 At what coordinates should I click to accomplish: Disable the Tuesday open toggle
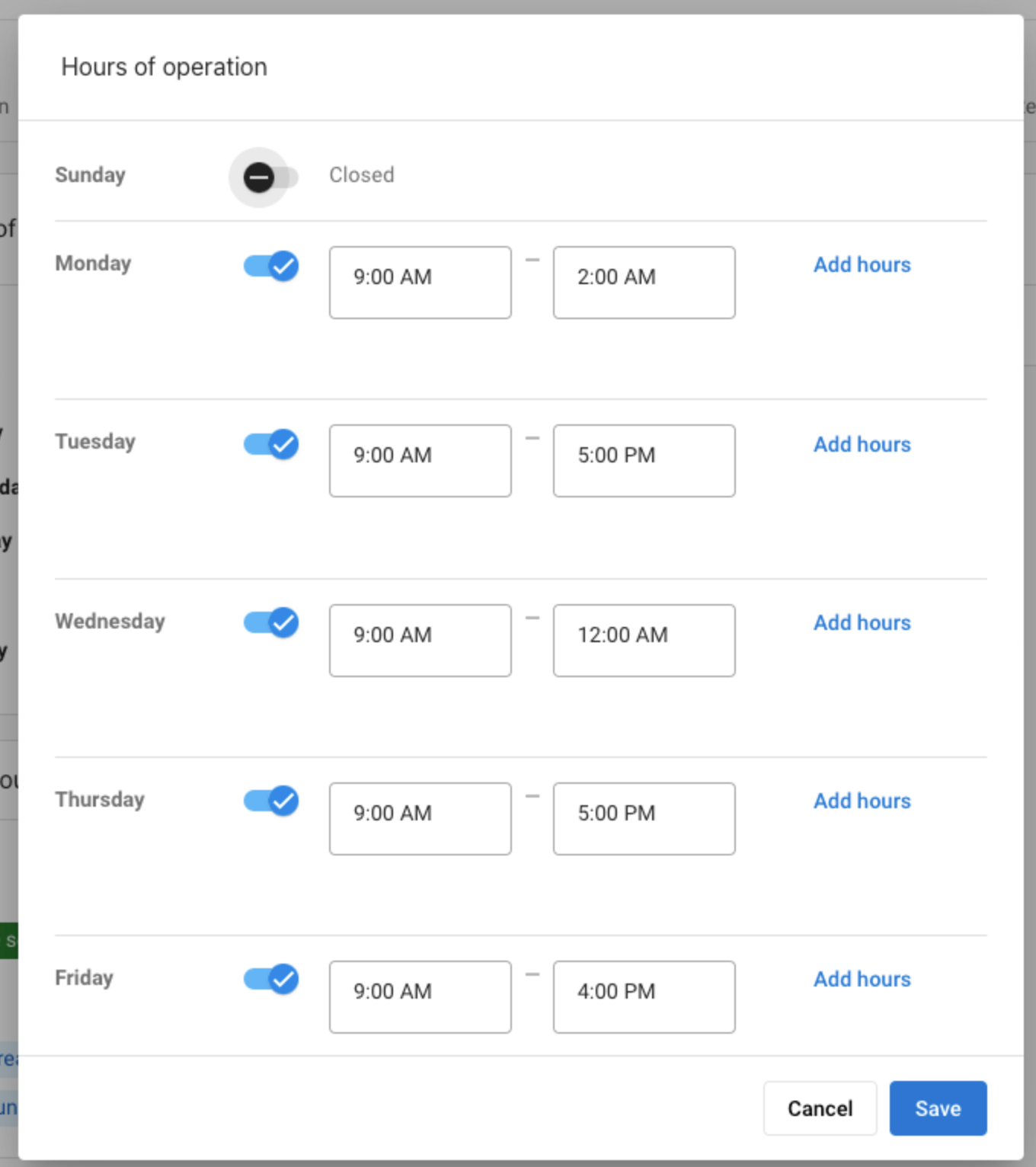(270, 444)
